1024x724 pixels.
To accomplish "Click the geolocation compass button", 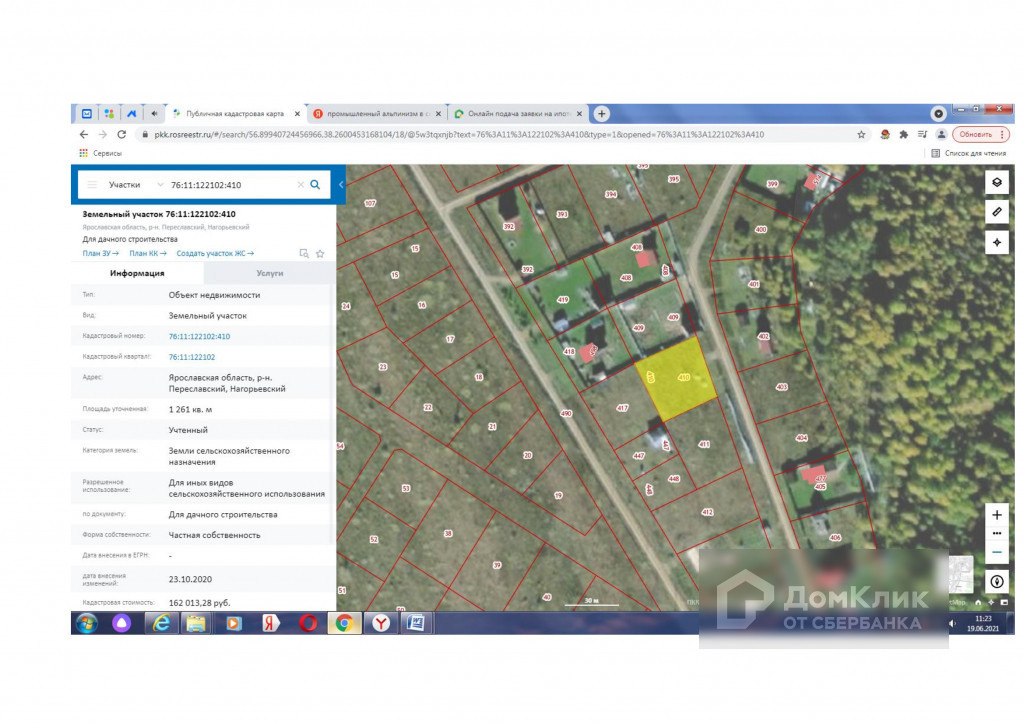I will 997,582.
